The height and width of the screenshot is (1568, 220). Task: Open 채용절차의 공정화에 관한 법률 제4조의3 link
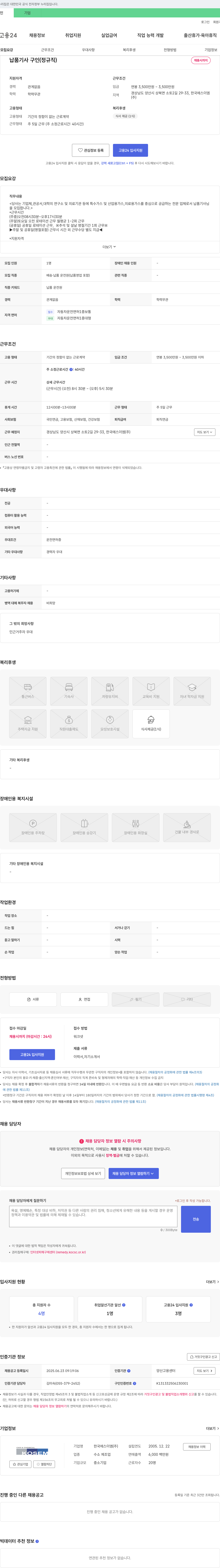[176, 1072]
